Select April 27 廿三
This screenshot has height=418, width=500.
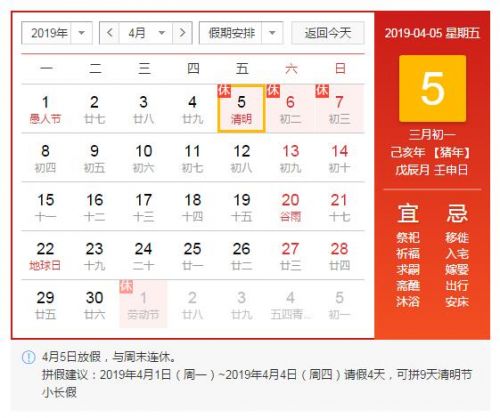[290, 256]
